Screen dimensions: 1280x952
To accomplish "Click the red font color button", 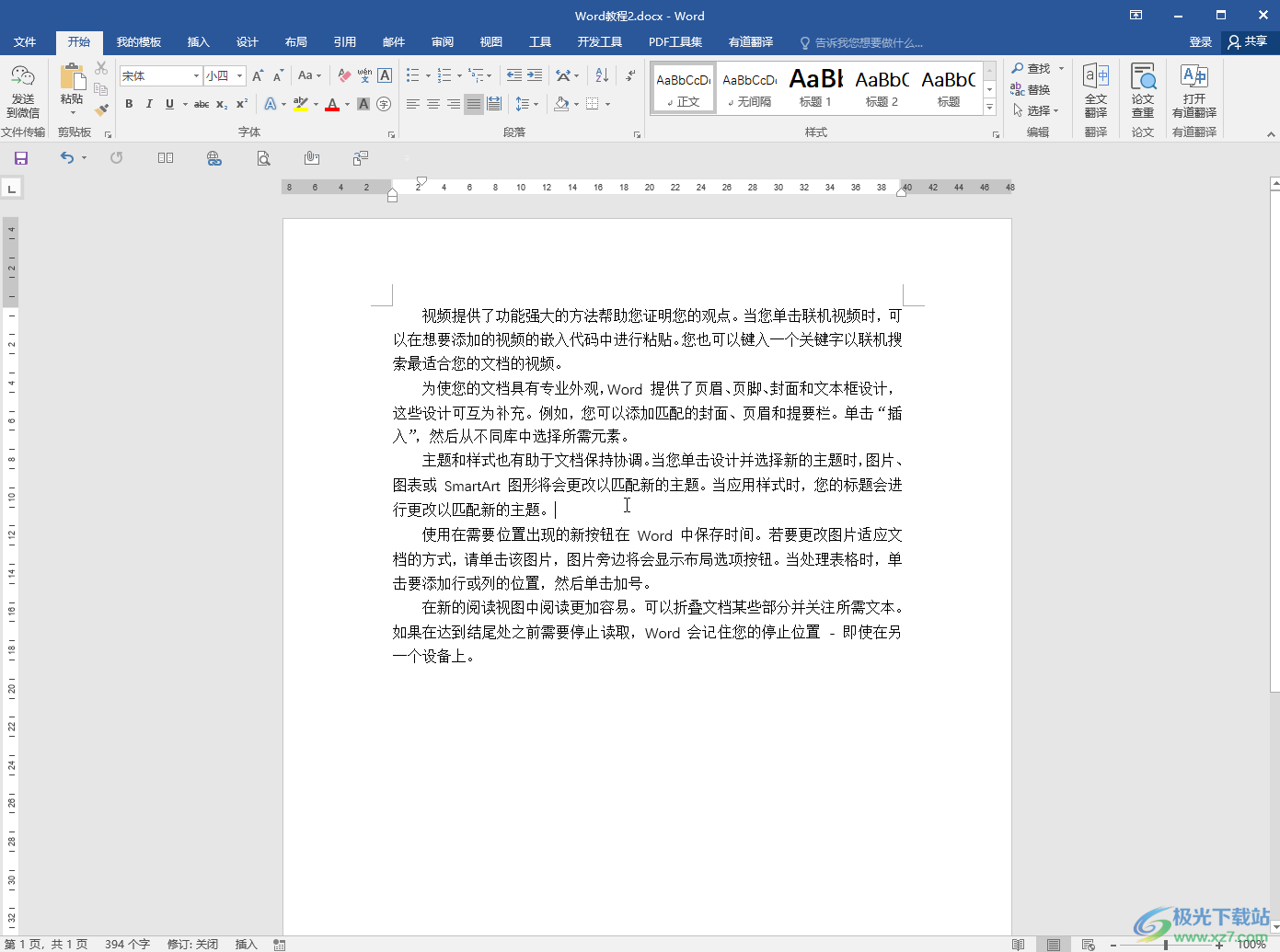I will click(x=332, y=104).
